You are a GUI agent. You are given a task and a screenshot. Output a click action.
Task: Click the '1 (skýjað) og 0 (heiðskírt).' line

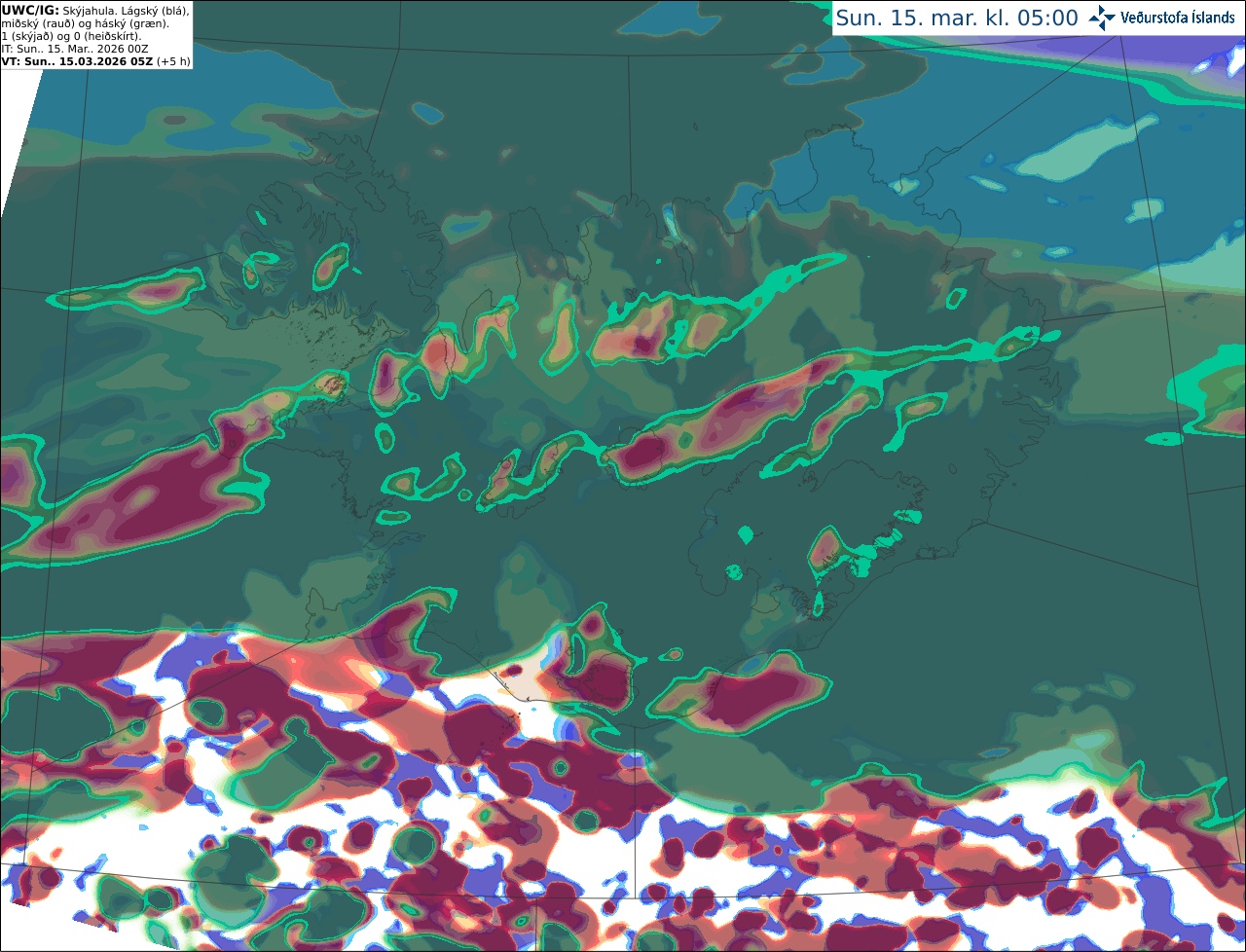click(71, 36)
